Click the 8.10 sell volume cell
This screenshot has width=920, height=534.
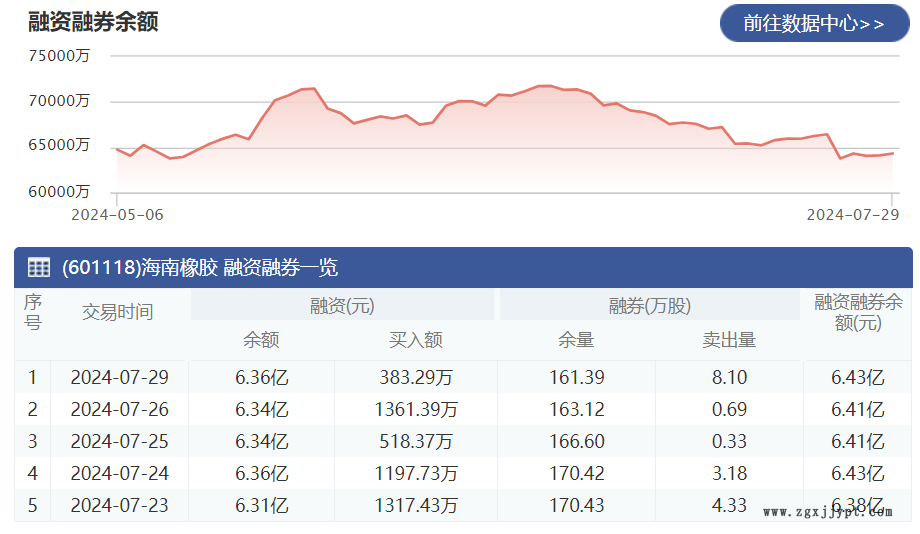tap(729, 377)
